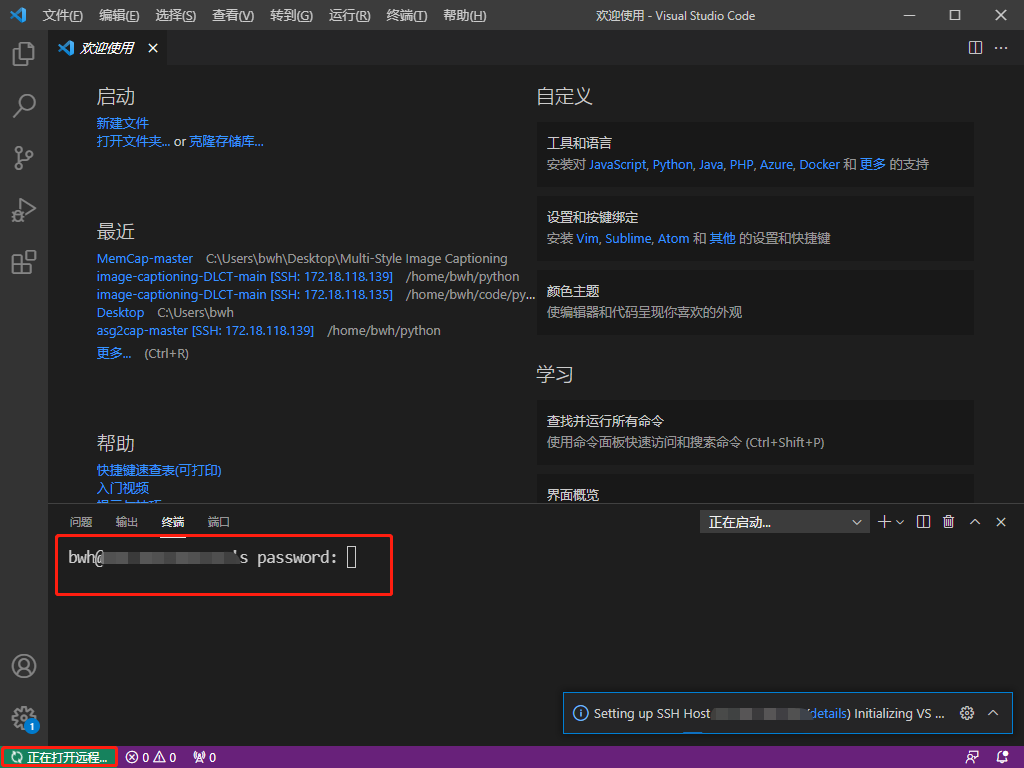Open recent folder MemCap-master
This screenshot has height=768, width=1024.
pos(145,259)
